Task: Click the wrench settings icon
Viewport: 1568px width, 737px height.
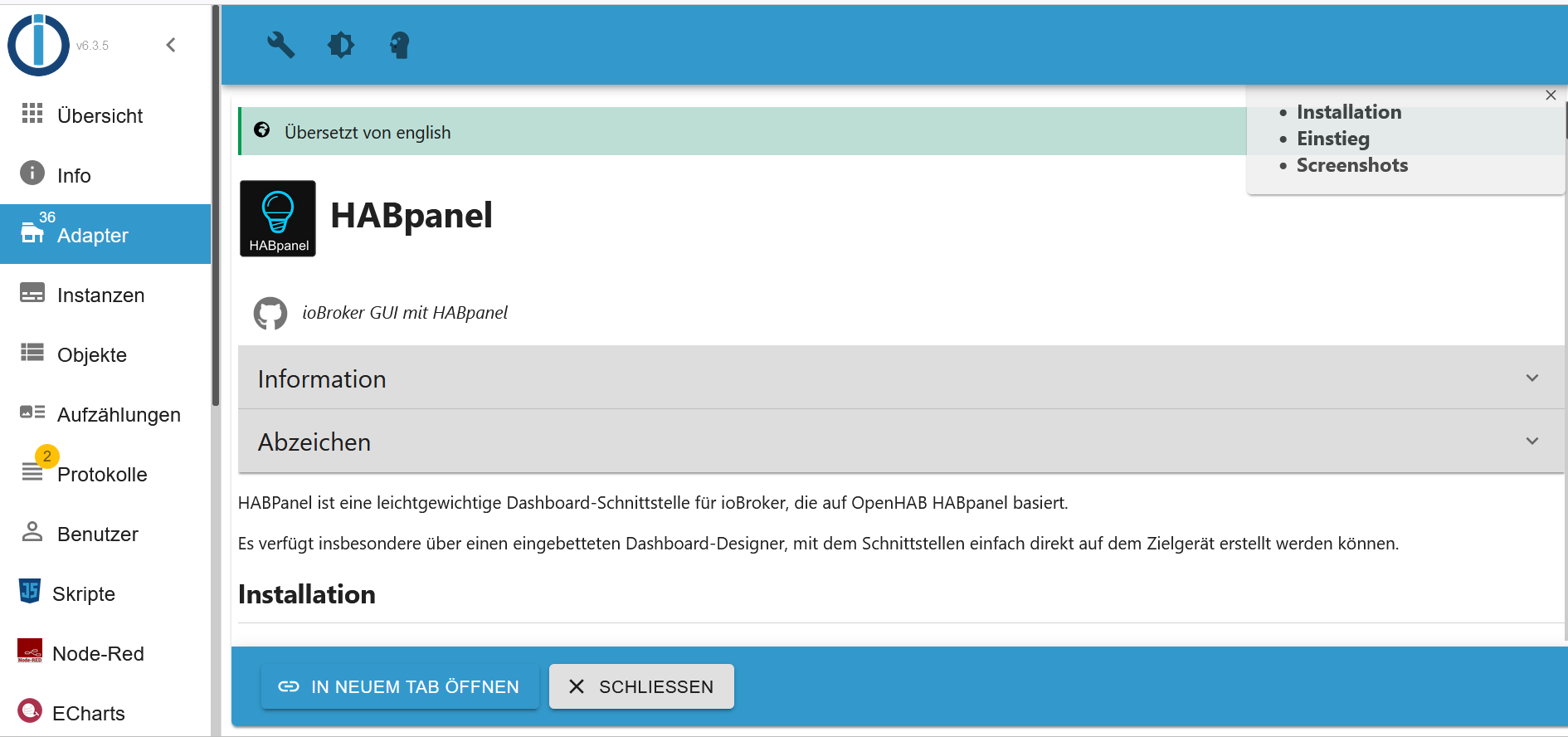Action: [x=280, y=45]
